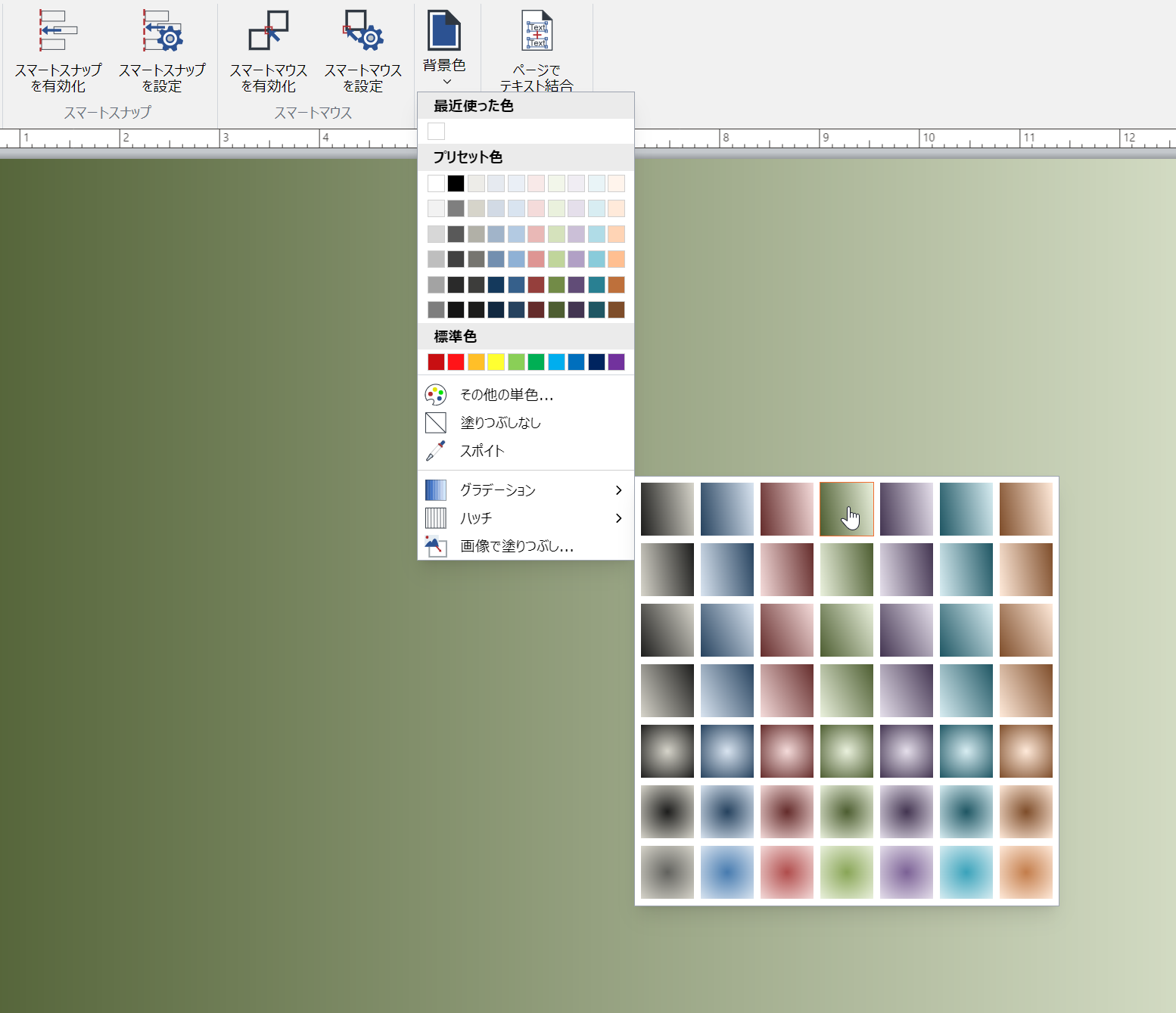Choose blue radial gradient with light center
The height and width of the screenshot is (1013, 1176).
727,751
